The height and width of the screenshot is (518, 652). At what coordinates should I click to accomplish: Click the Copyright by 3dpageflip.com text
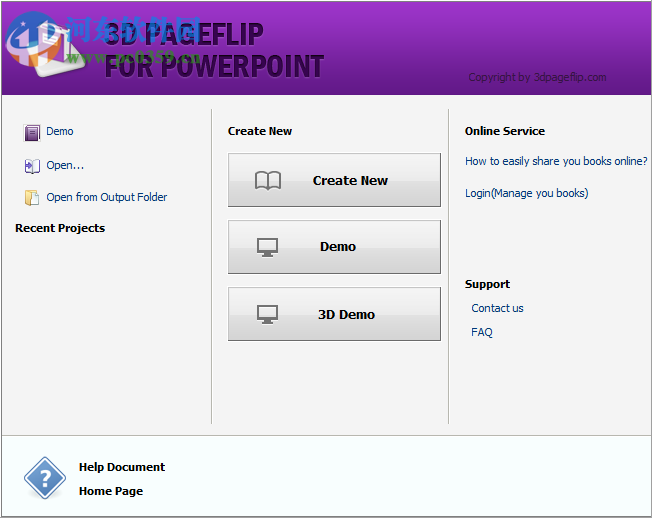pyautogui.click(x=537, y=77)
